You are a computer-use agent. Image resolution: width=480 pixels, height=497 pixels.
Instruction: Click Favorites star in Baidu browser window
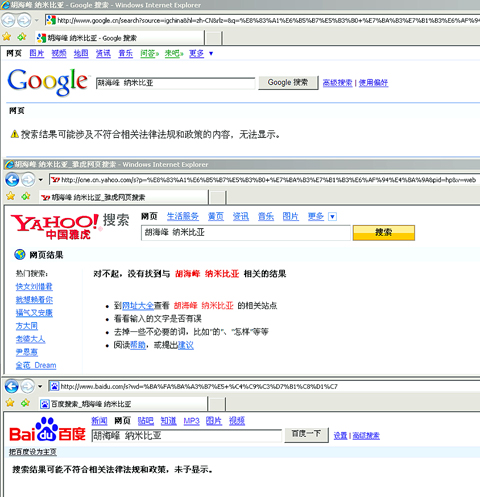(x=10, y=403)
